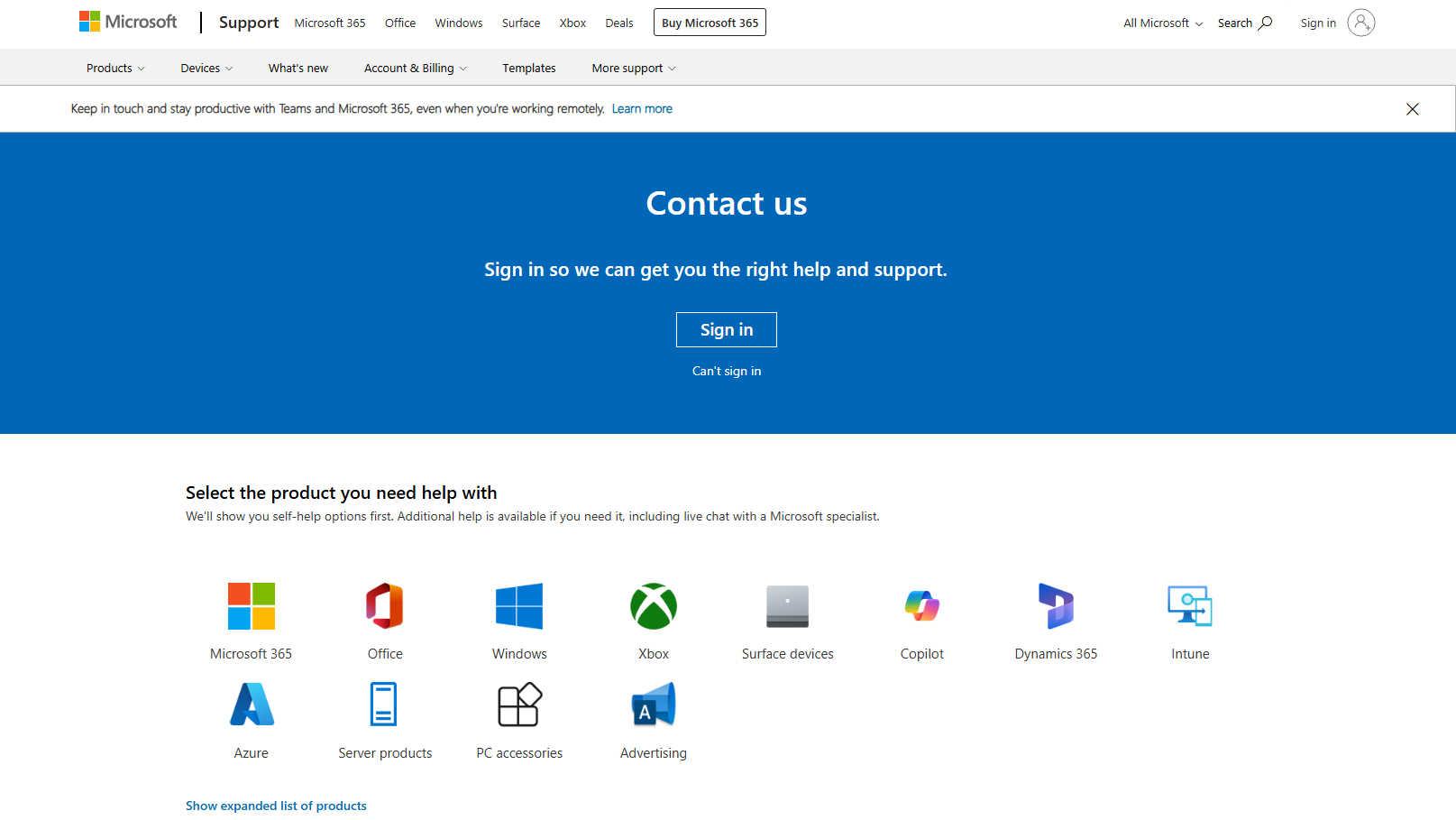The height and width of the screenshot is (820, 1456).
Task: Click the big Sign in button
Action: click(x=727, y=330)
